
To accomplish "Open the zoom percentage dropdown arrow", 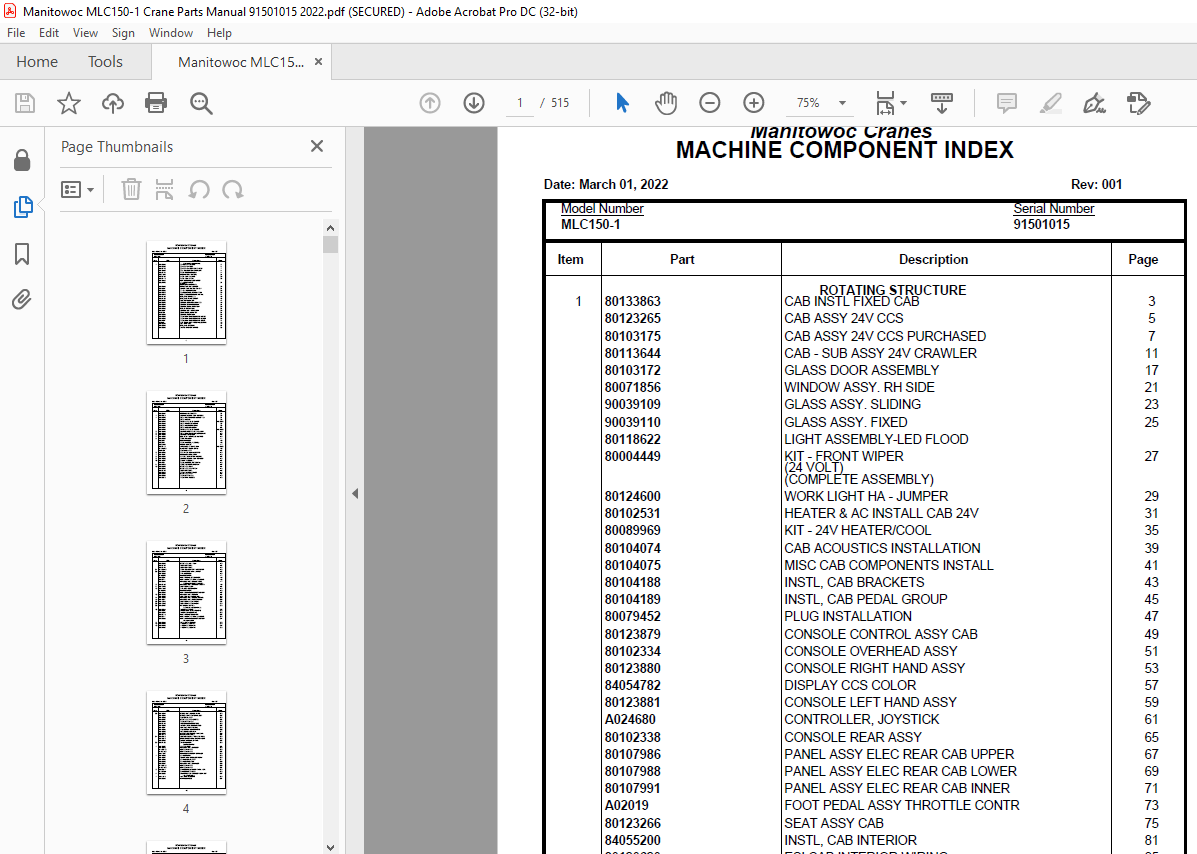I will click(x=842, y=103).
